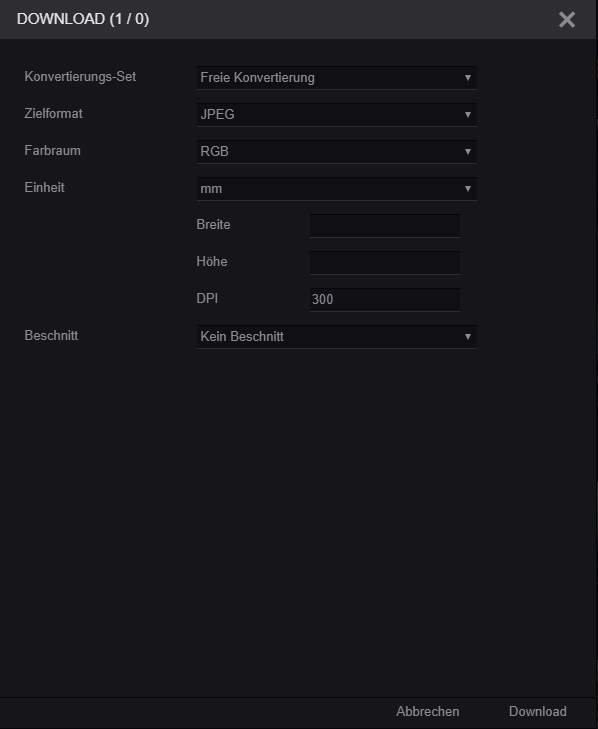Open the Farbraum dropdown showing RGB

(337, 152)
